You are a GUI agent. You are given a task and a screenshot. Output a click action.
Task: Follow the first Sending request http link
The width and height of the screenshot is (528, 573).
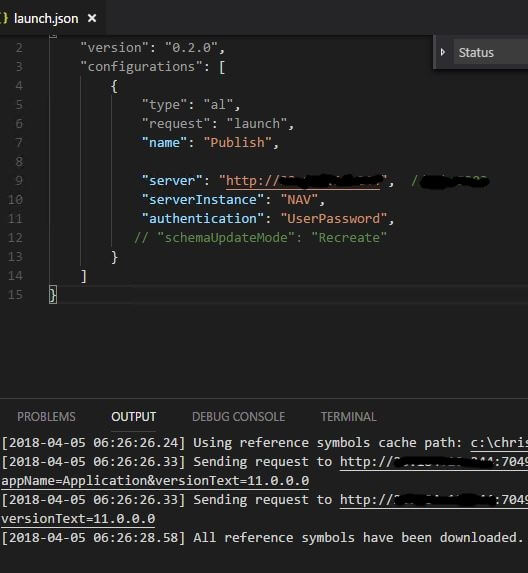click(434, 462)
